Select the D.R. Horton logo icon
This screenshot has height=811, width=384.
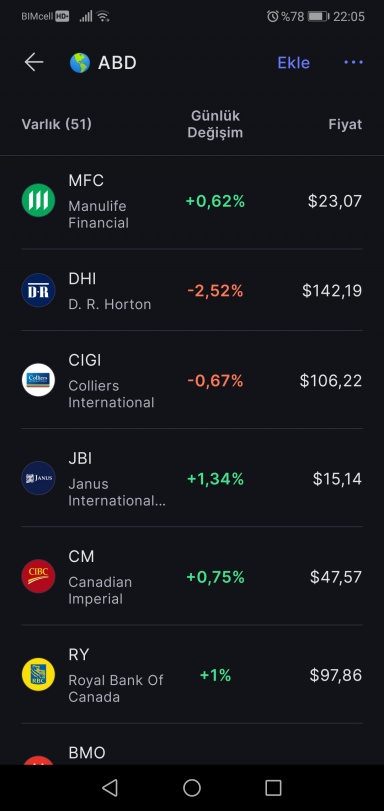[38, 290]
